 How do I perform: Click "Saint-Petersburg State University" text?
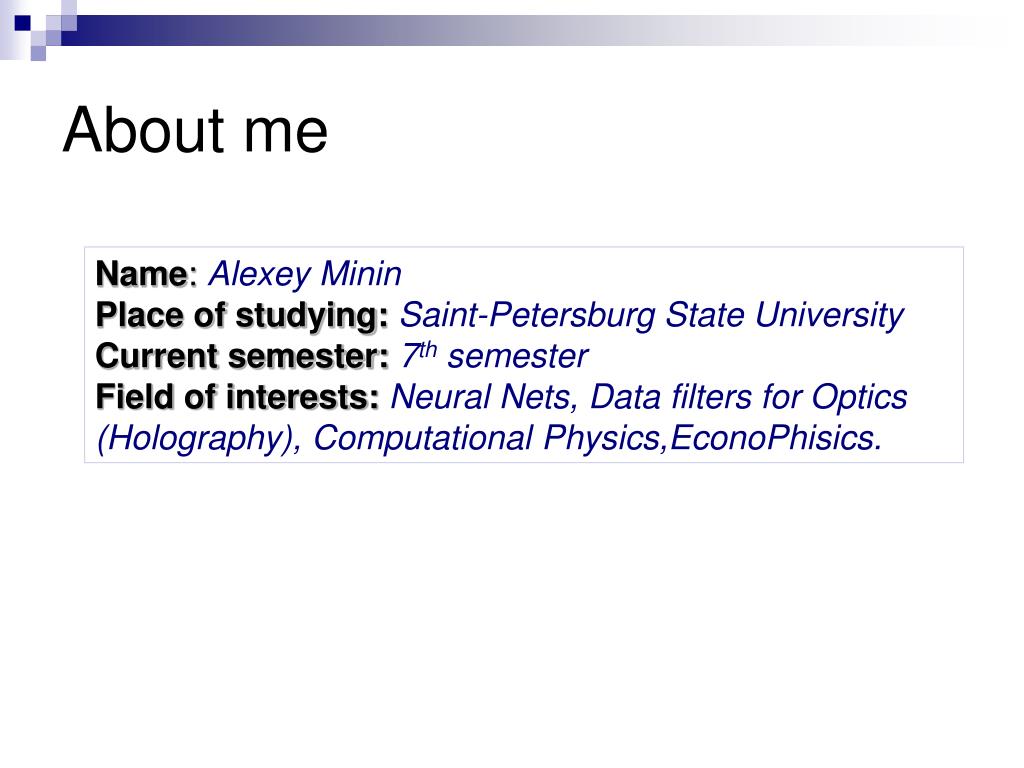tap(651, 315)
